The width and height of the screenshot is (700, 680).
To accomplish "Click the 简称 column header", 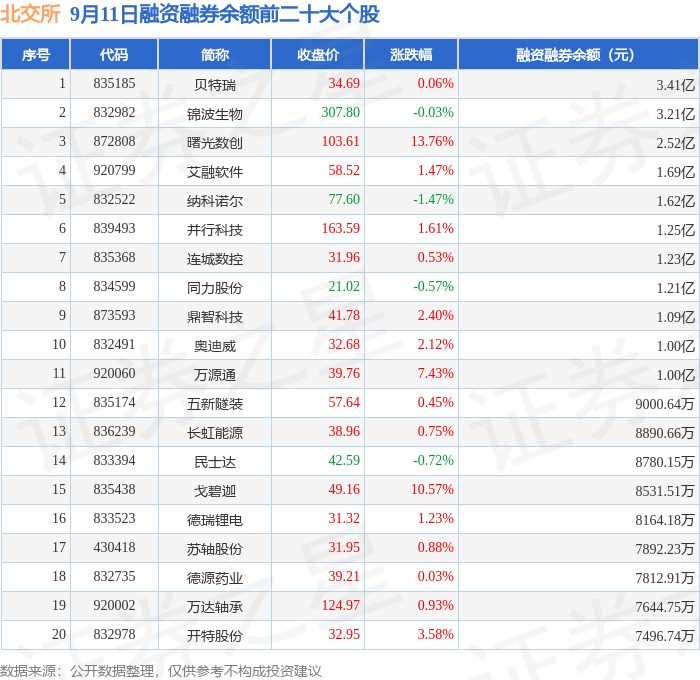I will [215, 55].
